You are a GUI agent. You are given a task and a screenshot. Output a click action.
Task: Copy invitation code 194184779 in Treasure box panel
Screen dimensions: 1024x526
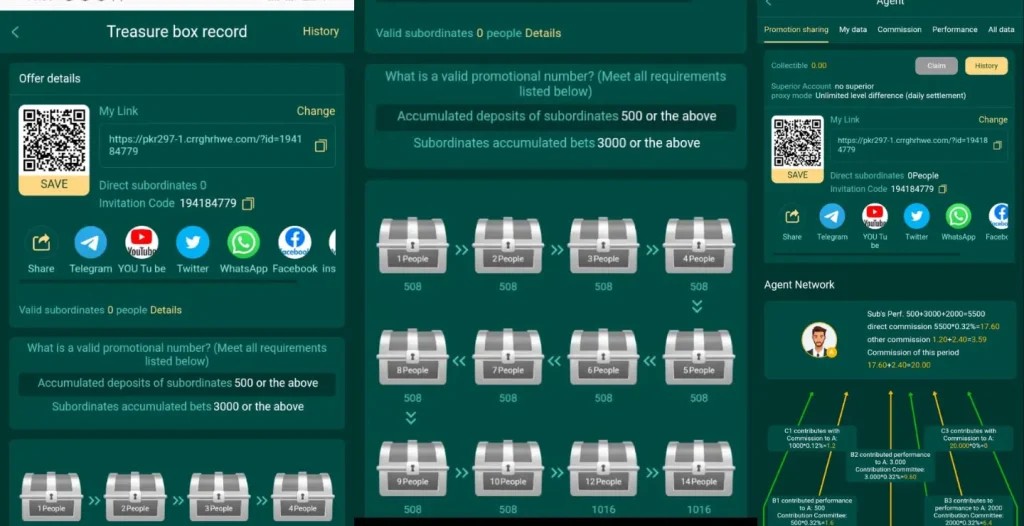click(248, 204)
